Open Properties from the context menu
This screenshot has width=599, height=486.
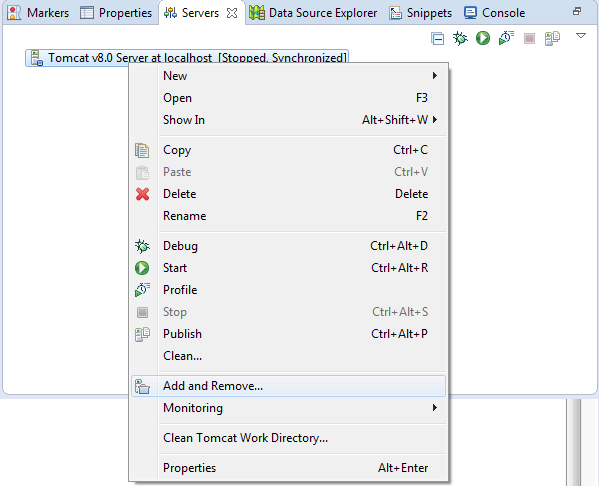(x=288, y=468)
